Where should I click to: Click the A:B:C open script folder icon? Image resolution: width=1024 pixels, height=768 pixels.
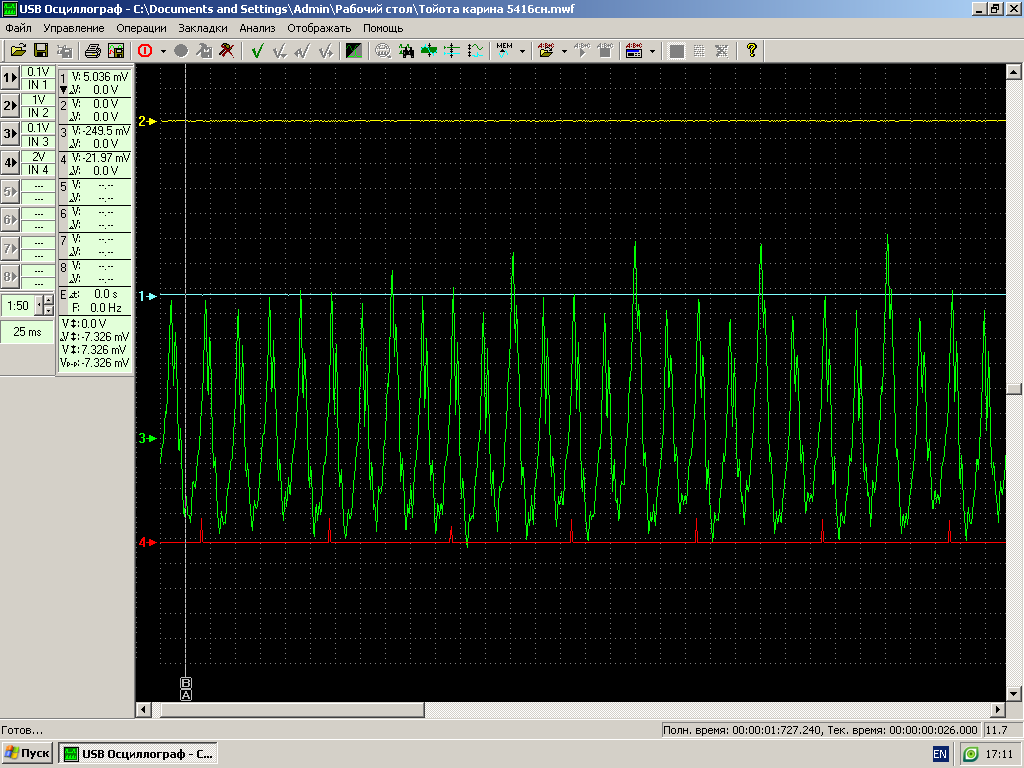coord(546,50)
